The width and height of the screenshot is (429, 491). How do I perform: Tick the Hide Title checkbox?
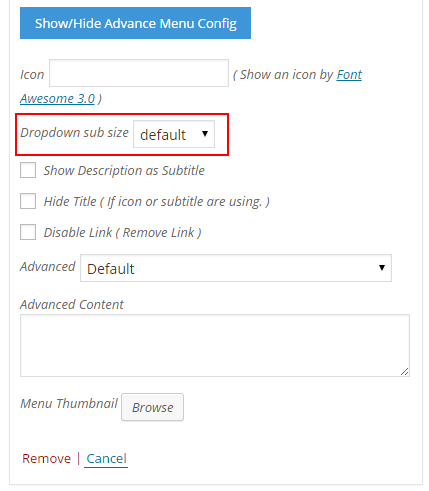coord(28,201)
